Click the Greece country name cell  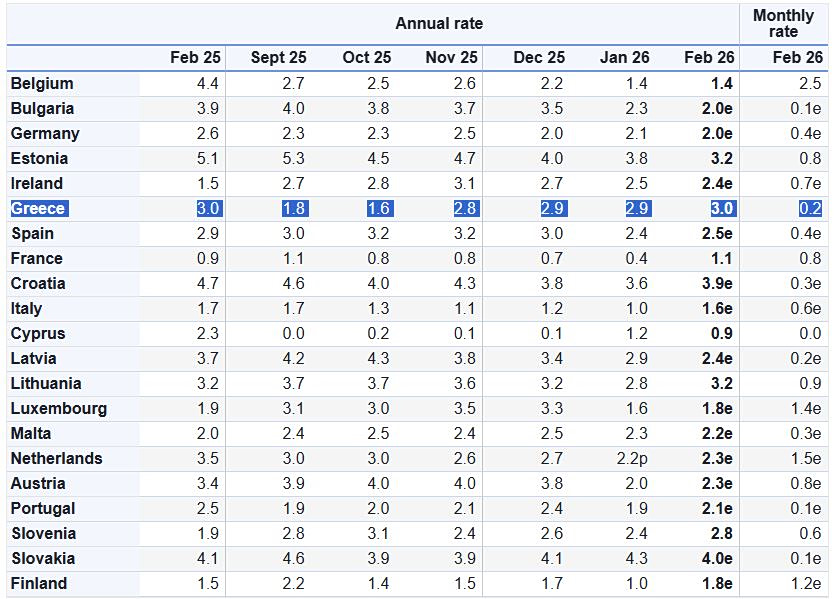38,209
